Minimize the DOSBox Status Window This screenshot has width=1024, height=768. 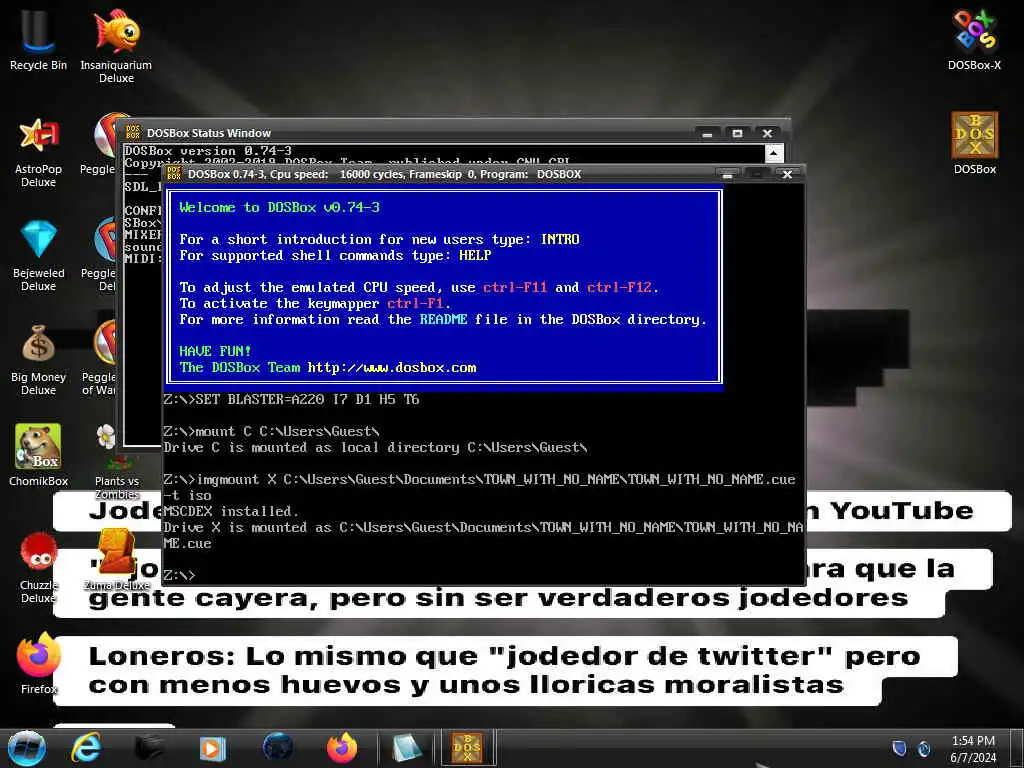[707, 133]
